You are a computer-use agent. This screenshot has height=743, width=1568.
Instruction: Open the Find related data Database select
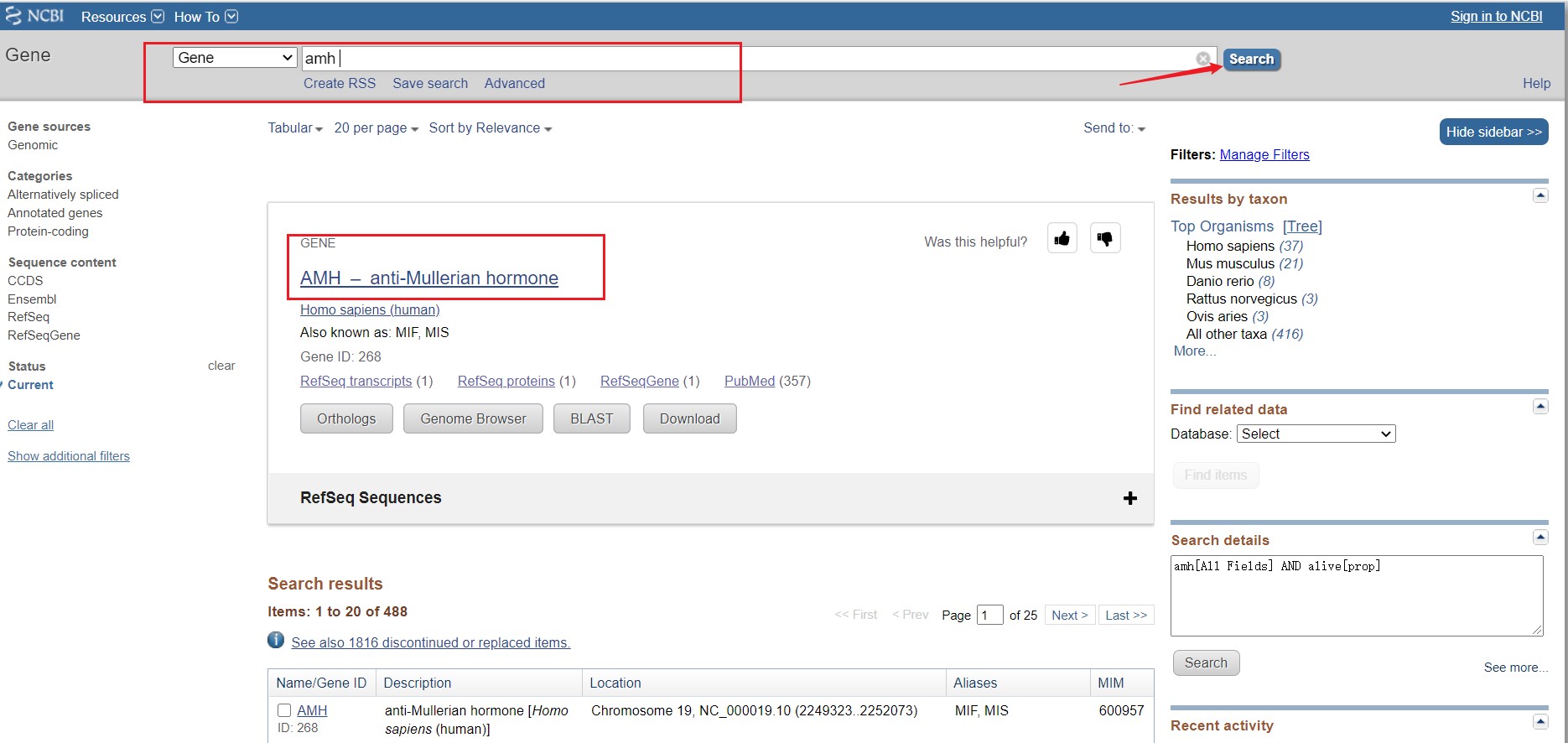(x=1316, y=434)
